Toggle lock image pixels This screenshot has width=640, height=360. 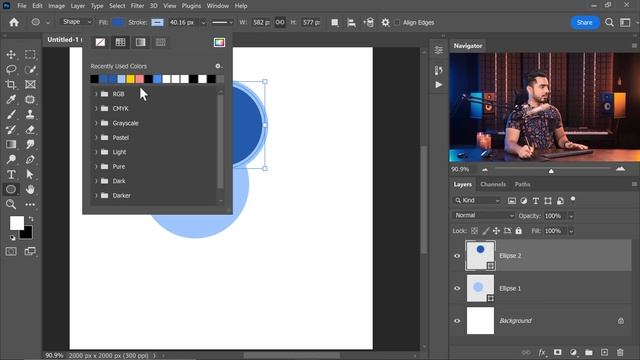[x=485, y=231]
